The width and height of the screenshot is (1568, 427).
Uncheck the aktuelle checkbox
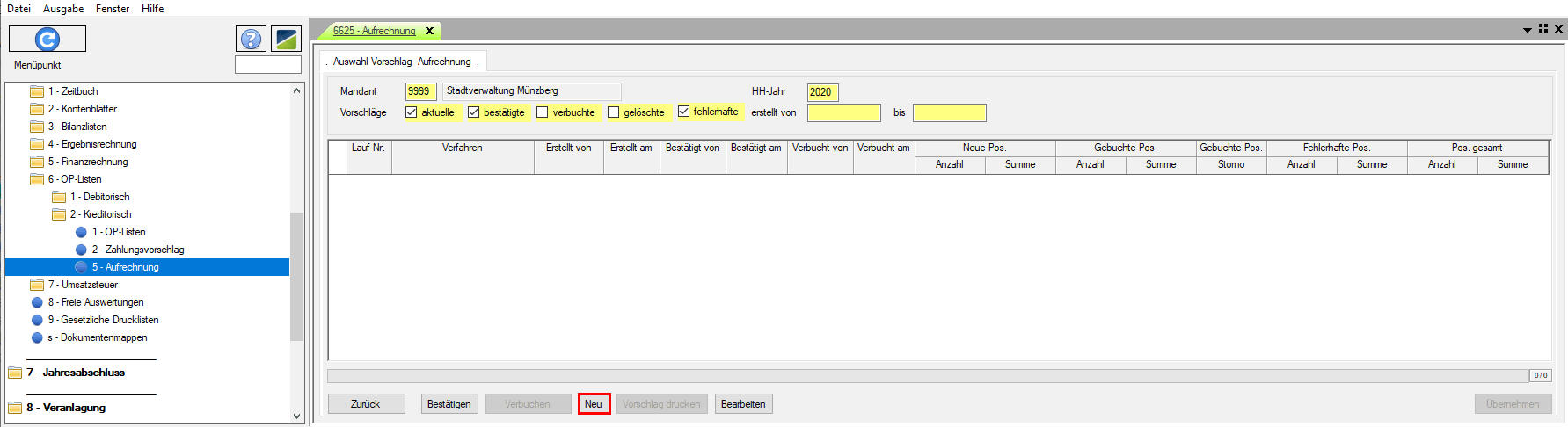412,112
